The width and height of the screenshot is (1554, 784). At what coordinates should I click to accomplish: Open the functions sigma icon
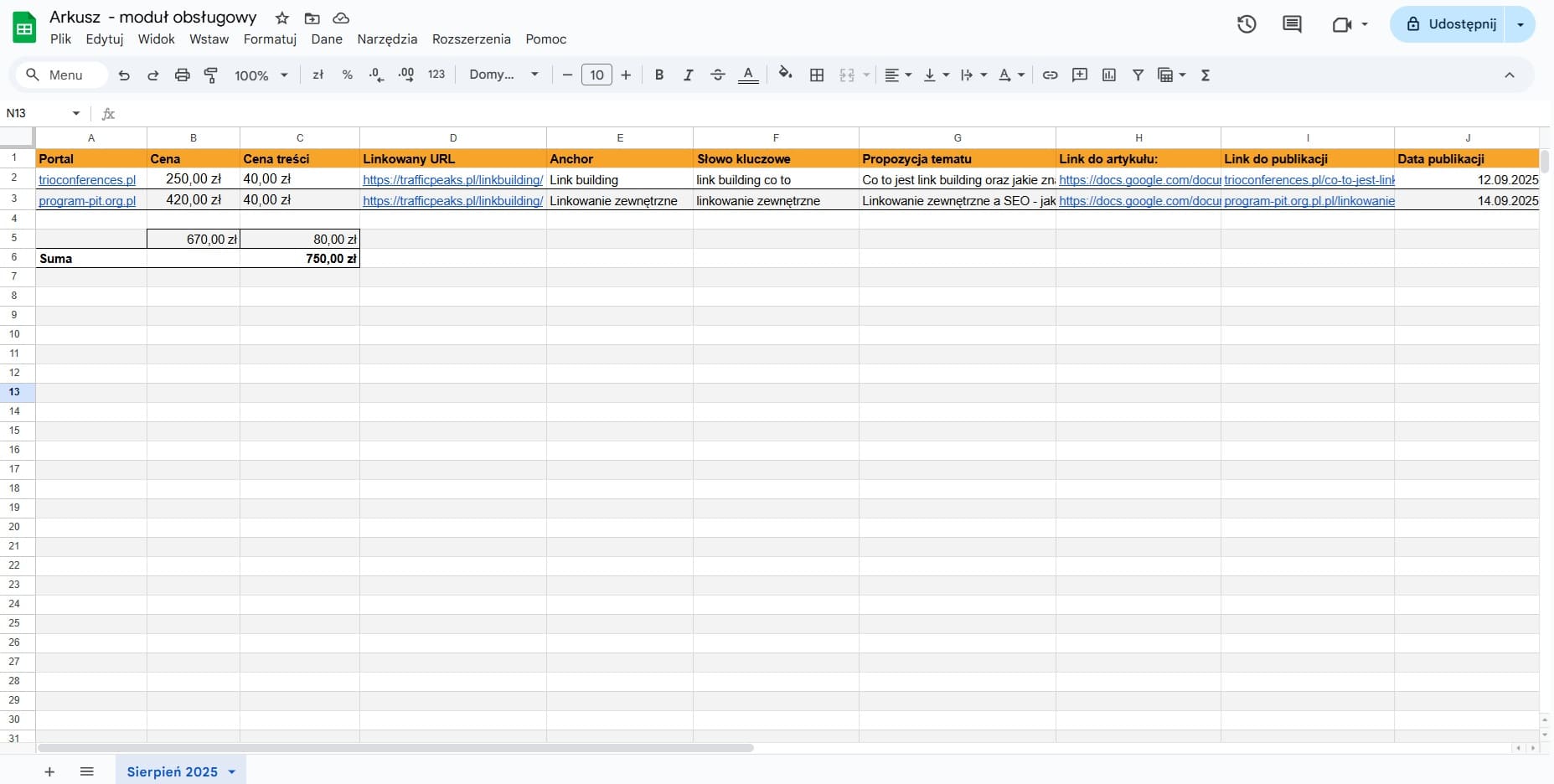[1206, 75]
